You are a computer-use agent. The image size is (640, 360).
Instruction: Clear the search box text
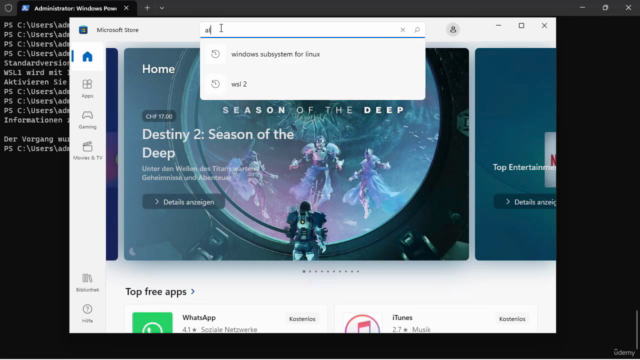click(402, 30)
